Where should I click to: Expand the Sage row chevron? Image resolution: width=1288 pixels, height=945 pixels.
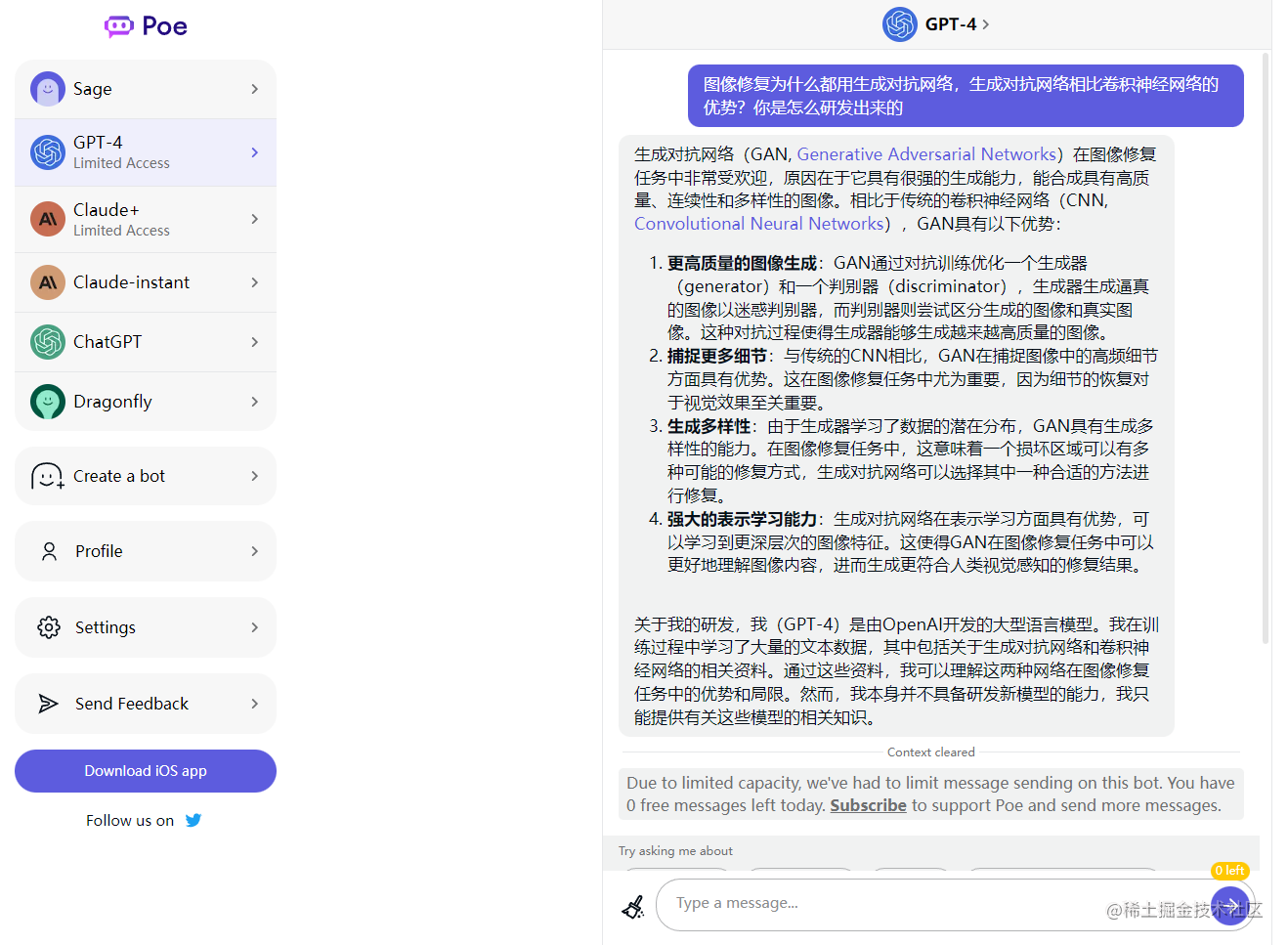(x=255, y=89)
